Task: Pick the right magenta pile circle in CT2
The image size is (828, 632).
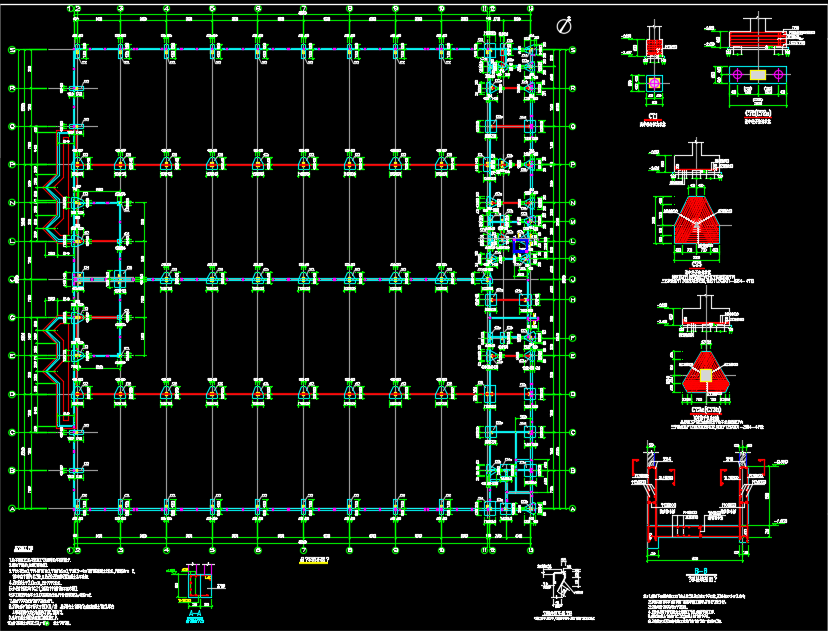Action: [778, 75]
